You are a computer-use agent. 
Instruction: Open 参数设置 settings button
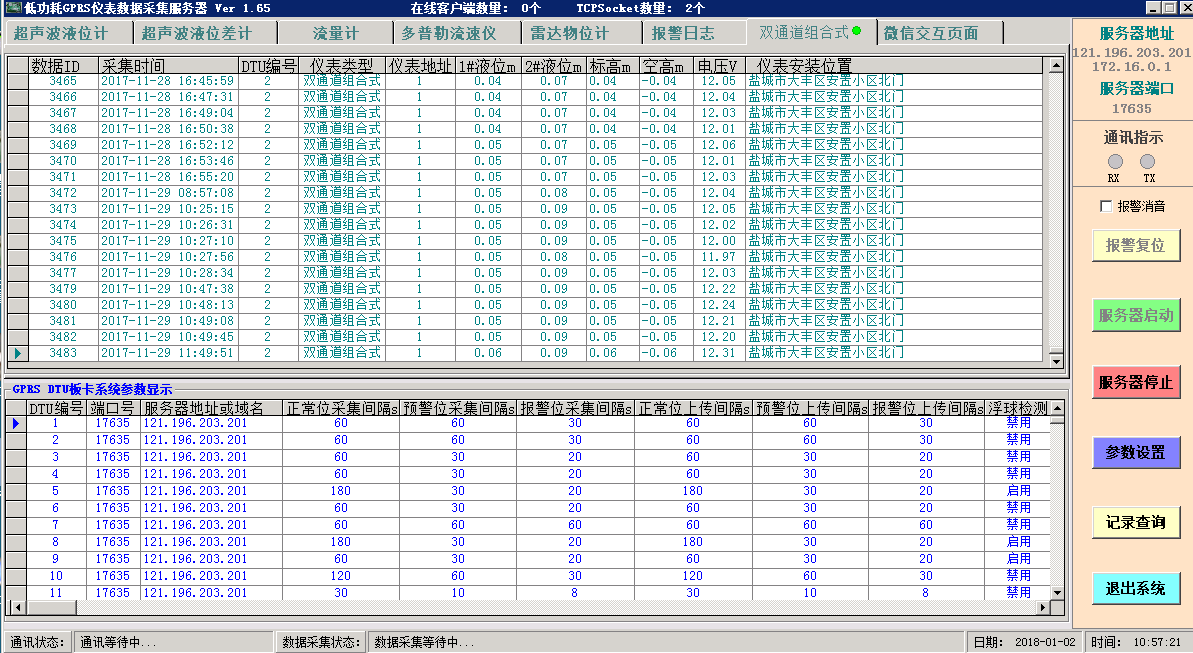click(1135, 452)
